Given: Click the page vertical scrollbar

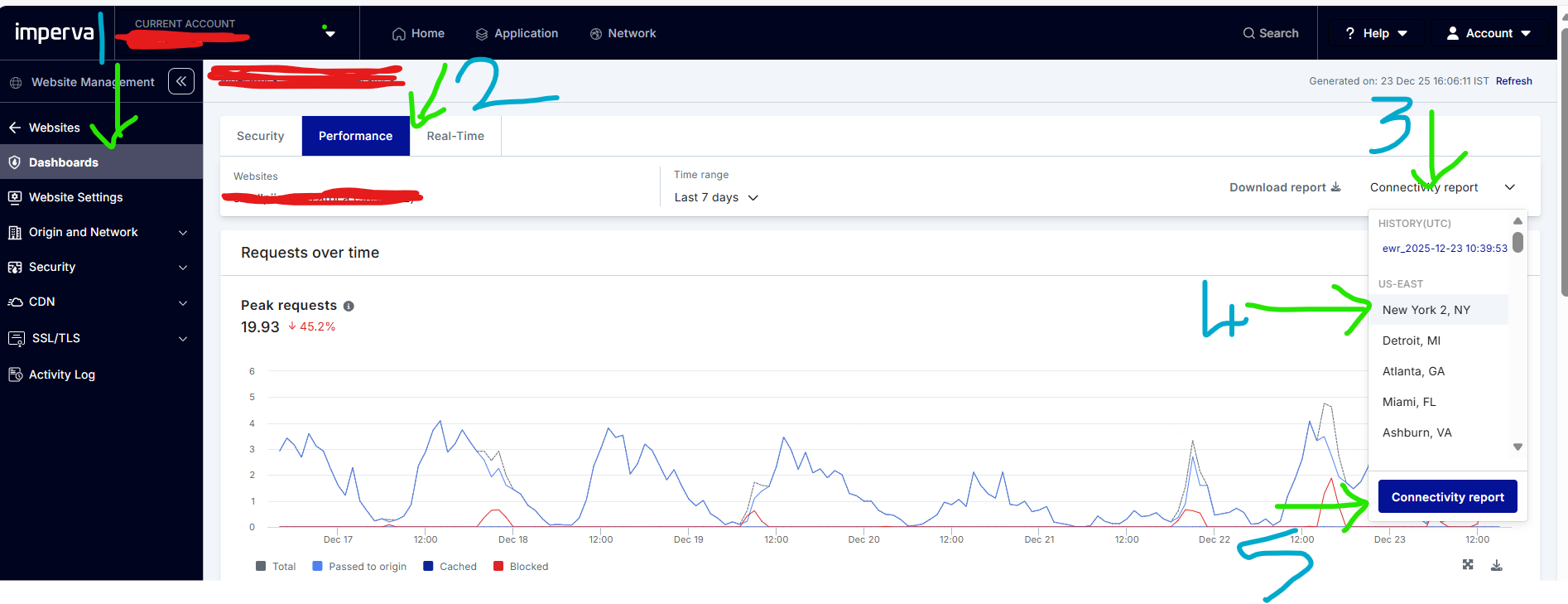Looking at the screenshot, I should click(x=1564, y=162).
